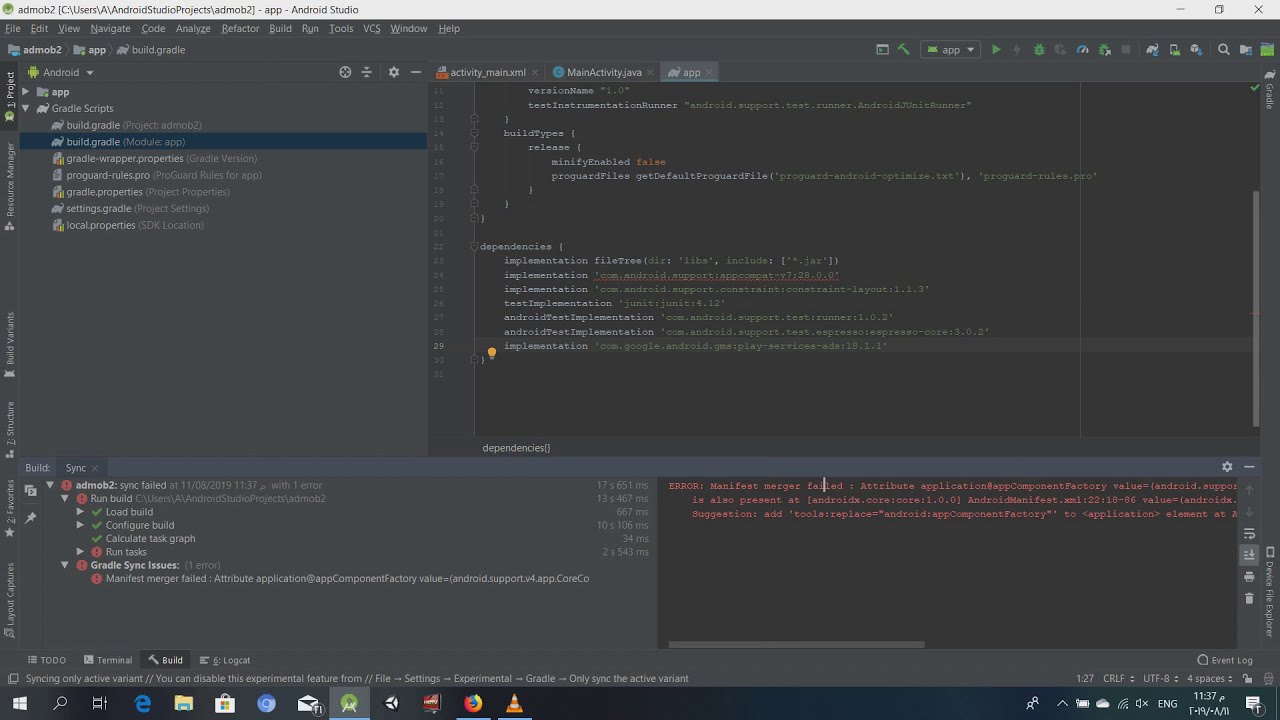
Task: Click the Apply Changes lightning icon
Action: (x=1017, y=50)
